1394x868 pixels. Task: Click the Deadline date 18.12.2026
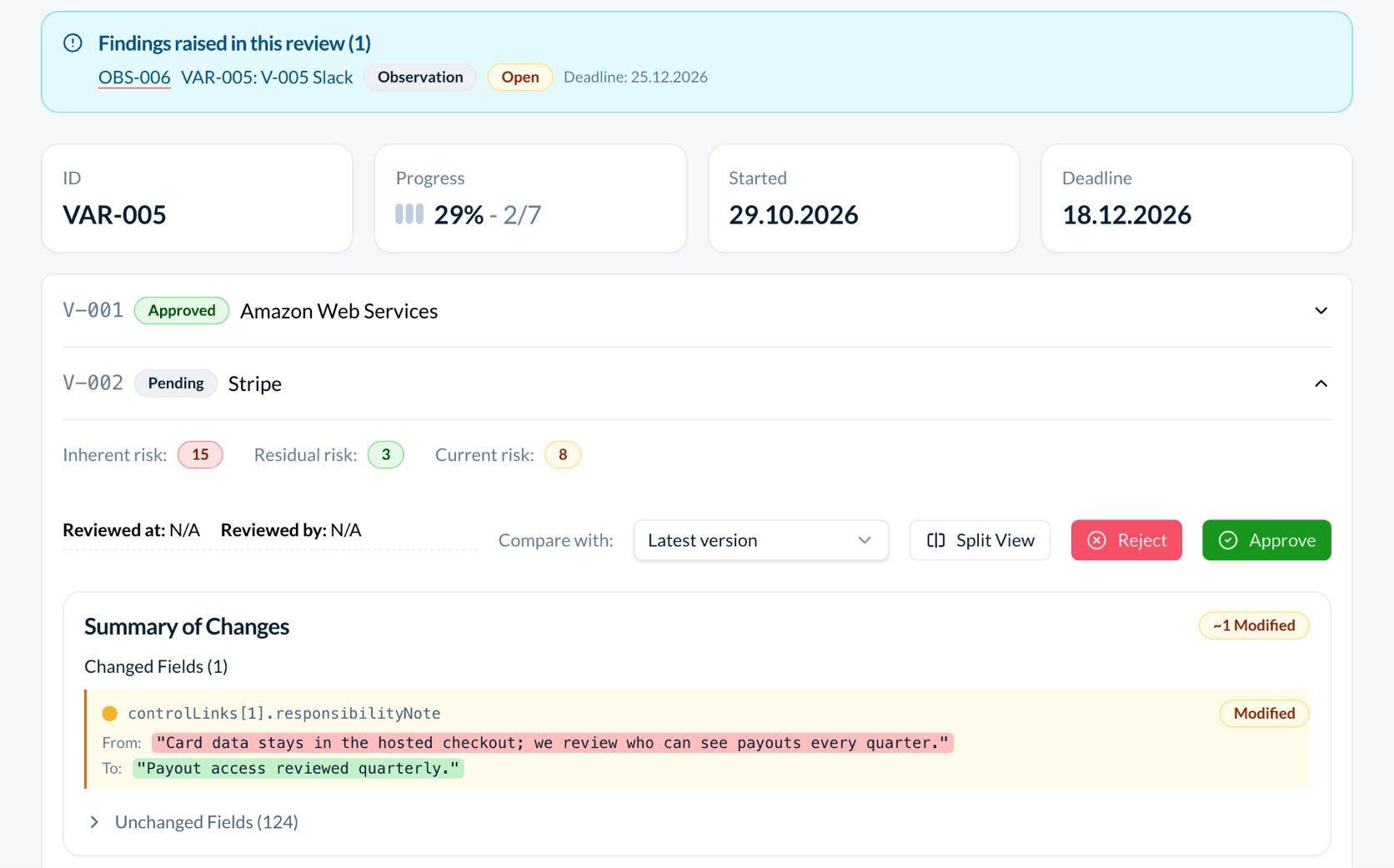pyautogui.click(x=1126, y=215)
